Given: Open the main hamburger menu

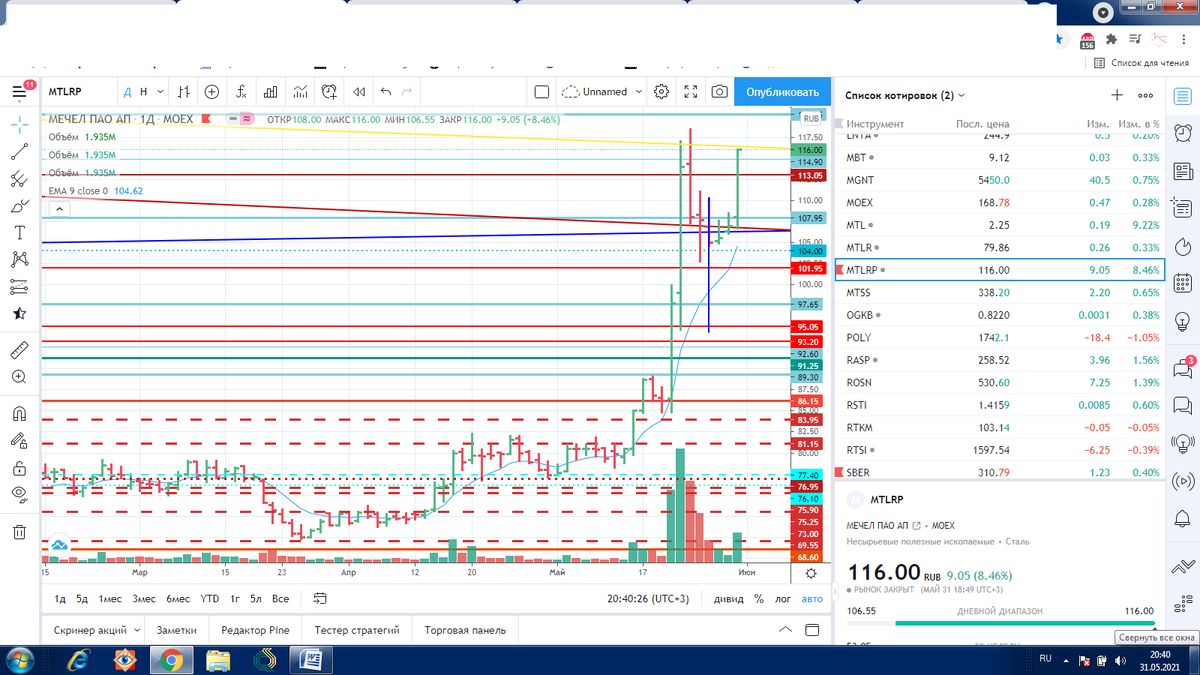Looking at the screenshot, I should pyautogui.click(x=19, y=91).
